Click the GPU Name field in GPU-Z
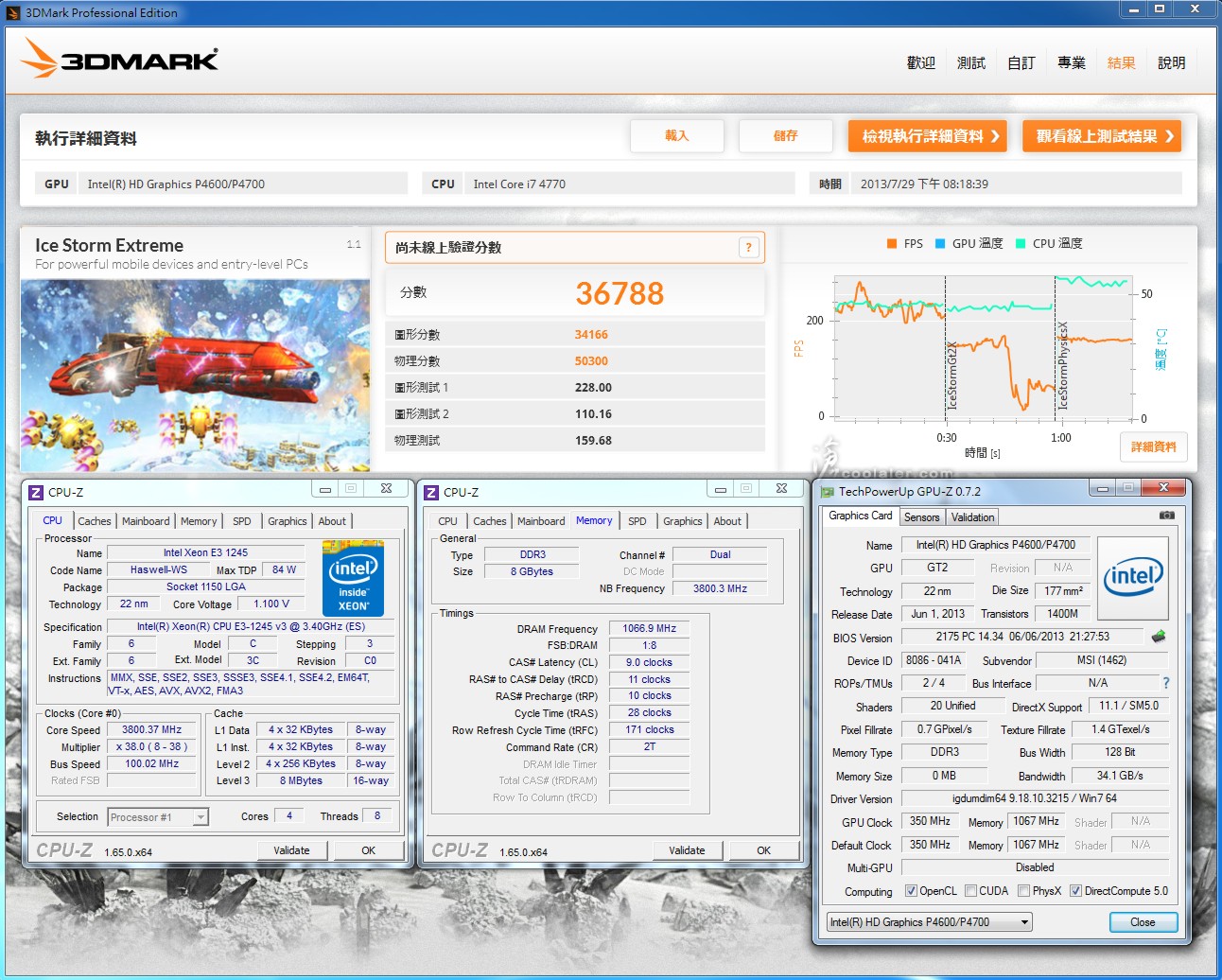1222x980 pixels. 996,545
